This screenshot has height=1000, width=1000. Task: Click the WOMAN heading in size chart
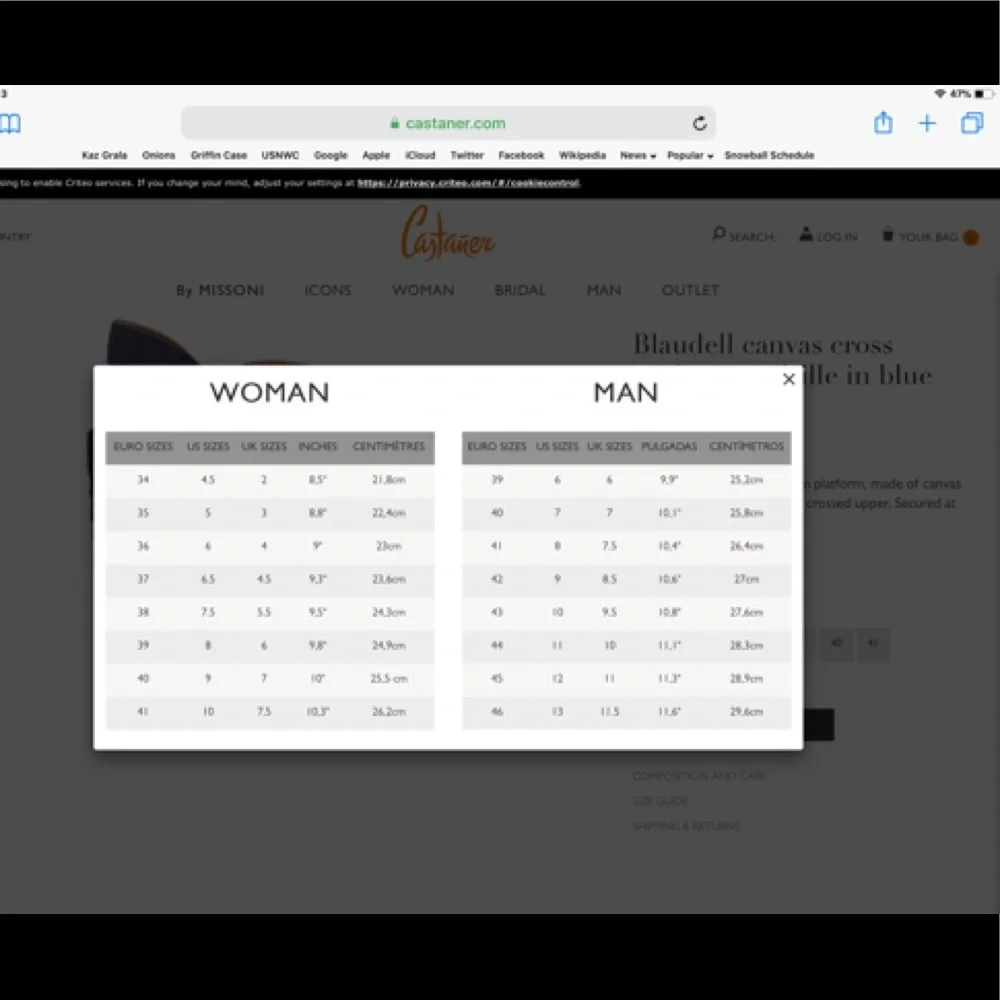pos(270,393)
